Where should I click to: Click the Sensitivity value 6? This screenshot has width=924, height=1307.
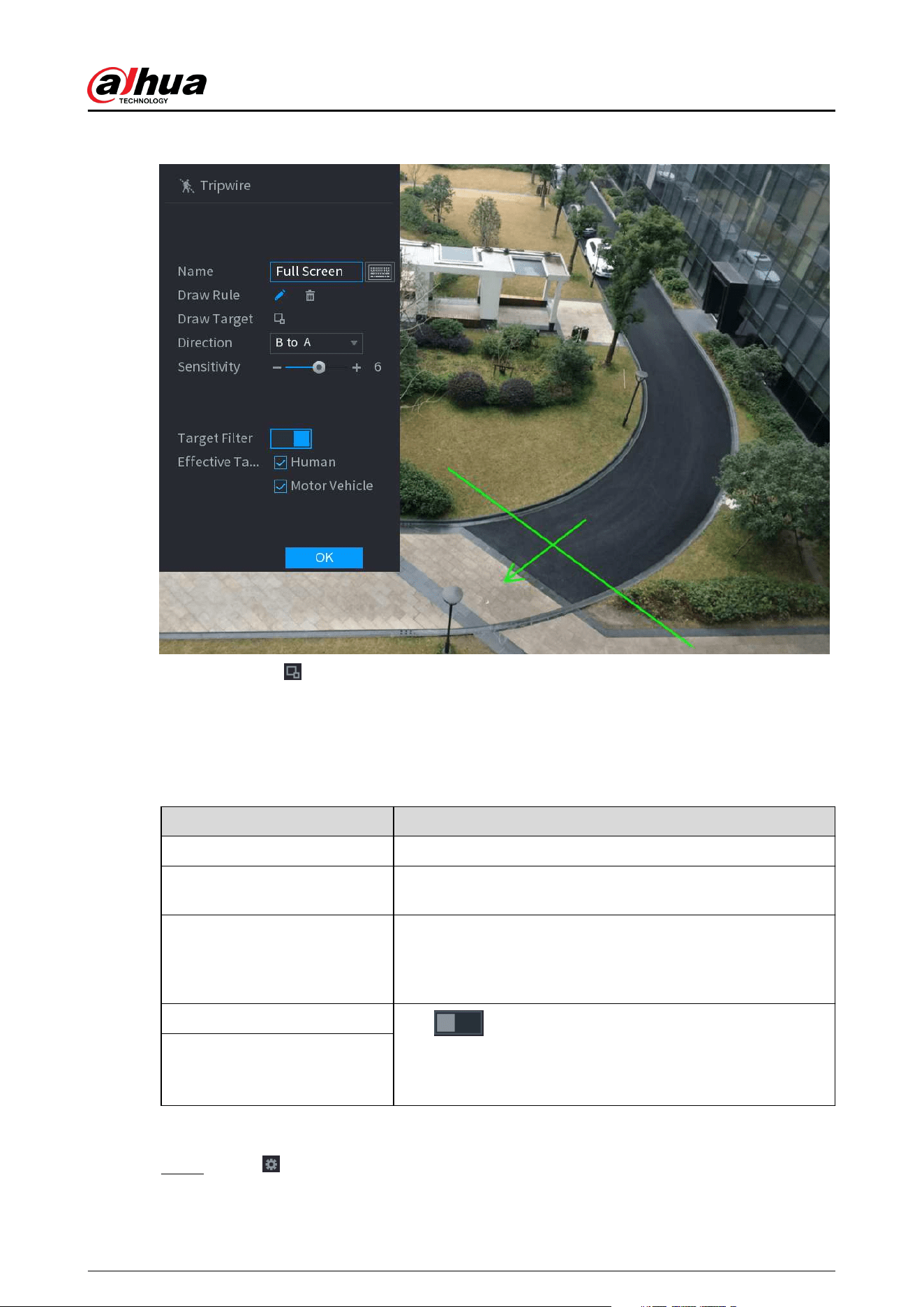(378, 367)
